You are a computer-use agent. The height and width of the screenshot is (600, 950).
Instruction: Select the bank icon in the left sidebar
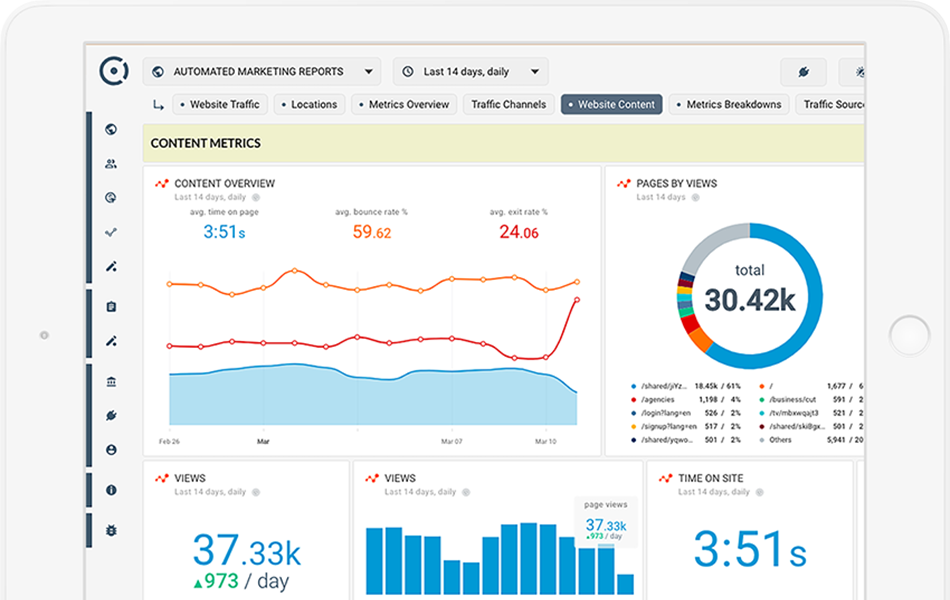tap(110, 381)
